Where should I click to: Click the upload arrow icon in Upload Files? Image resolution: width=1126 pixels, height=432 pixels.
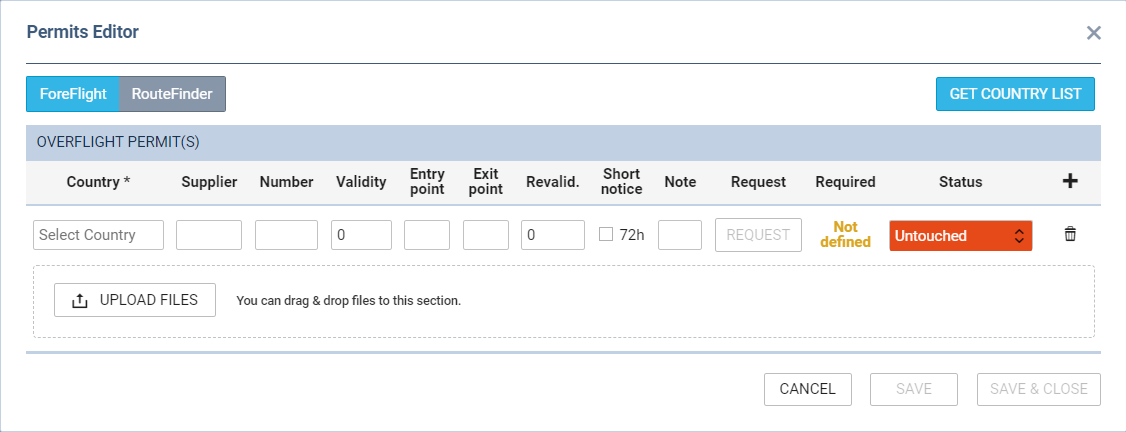click(80, 301)
